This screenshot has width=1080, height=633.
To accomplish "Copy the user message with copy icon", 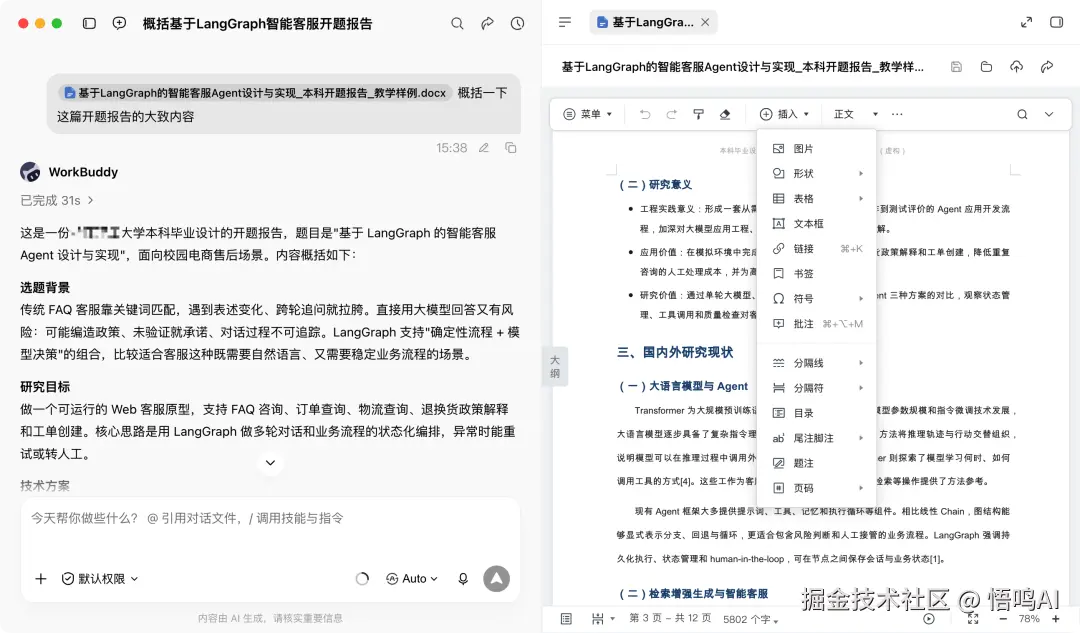I will (510, 147).
